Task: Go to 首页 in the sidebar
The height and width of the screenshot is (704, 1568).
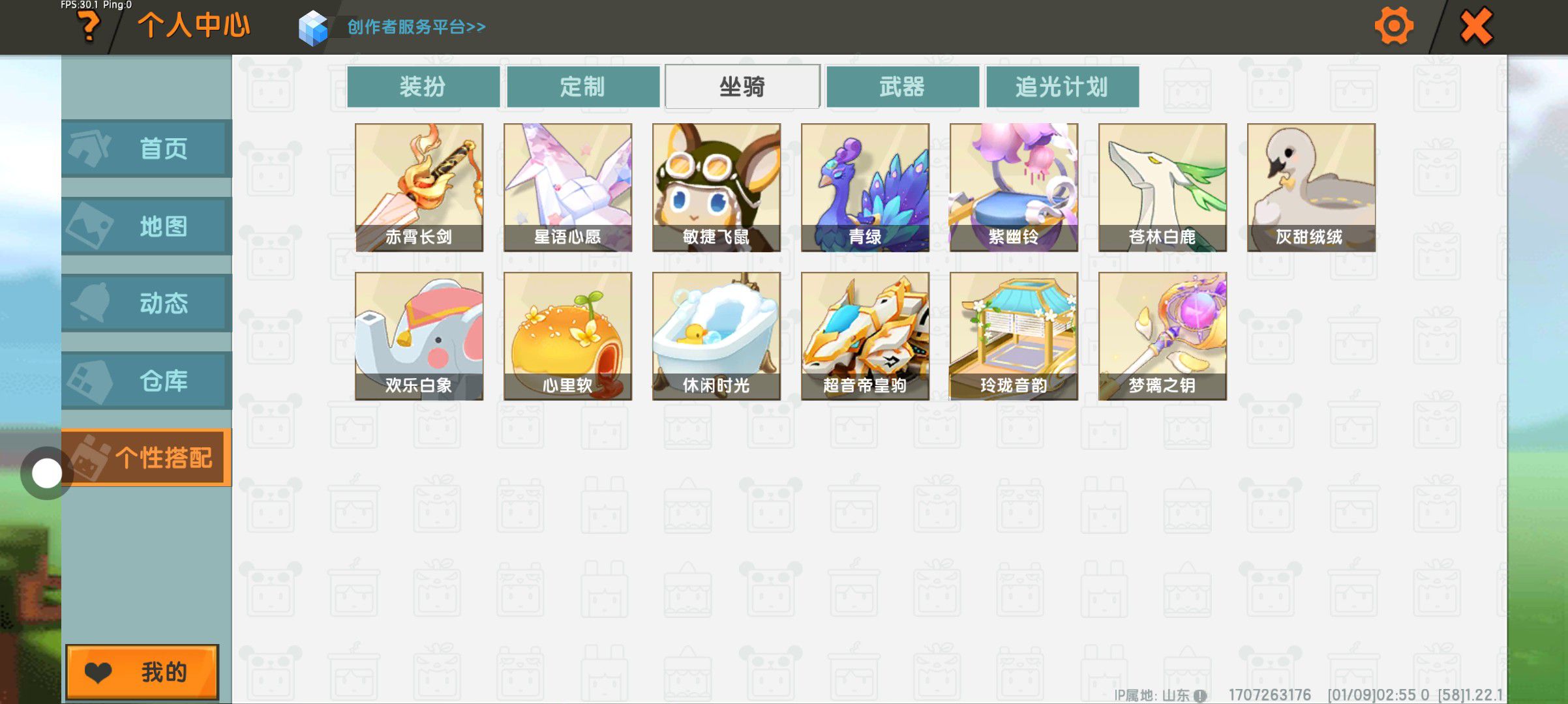Action: pyautogui.click(x=147, y=149)
